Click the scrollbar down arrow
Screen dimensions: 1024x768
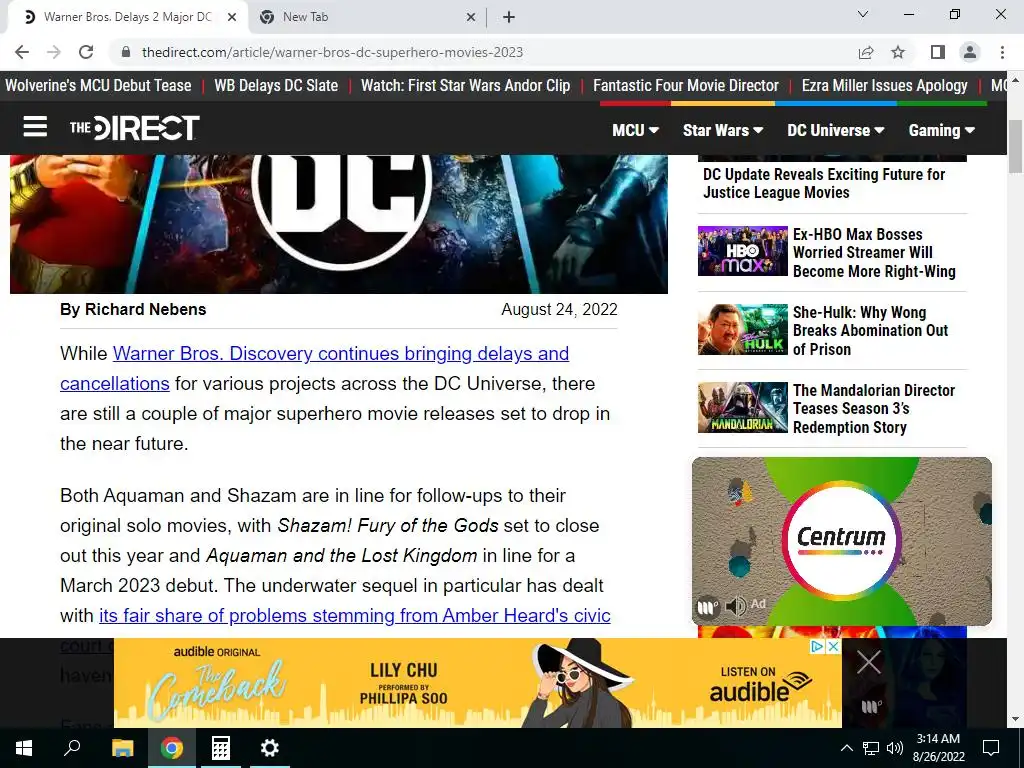click(x=1016, y=720)
